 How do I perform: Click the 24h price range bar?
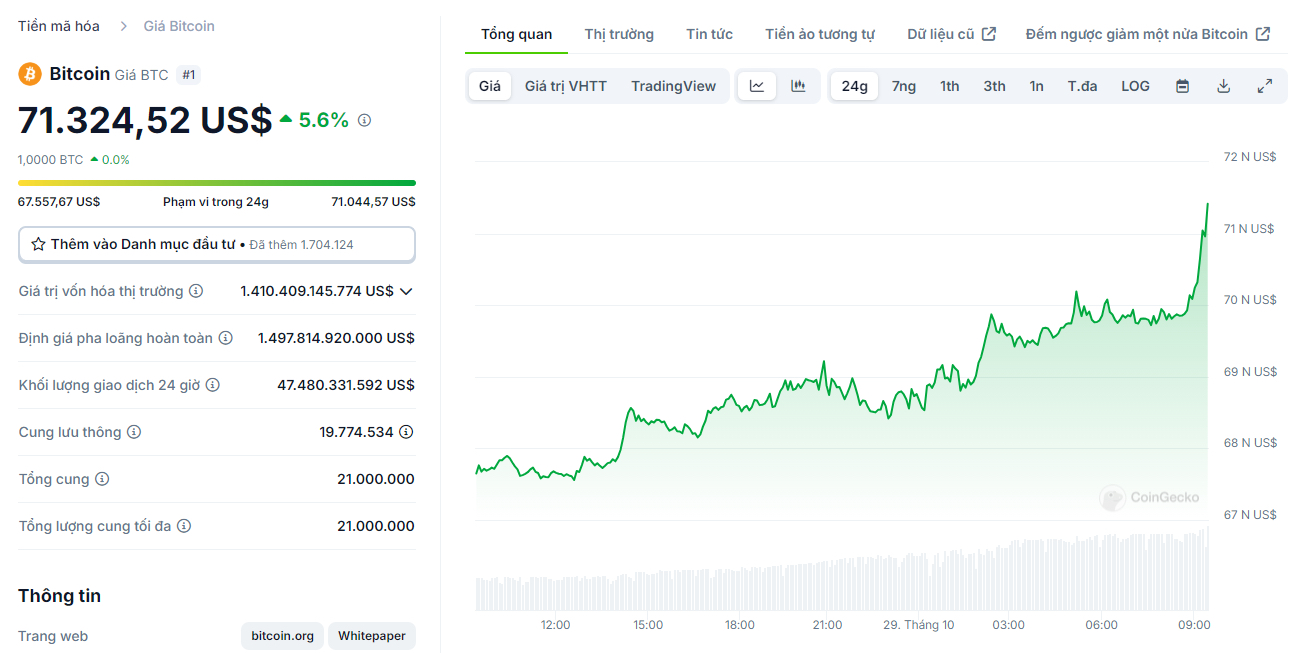[216, 183]
